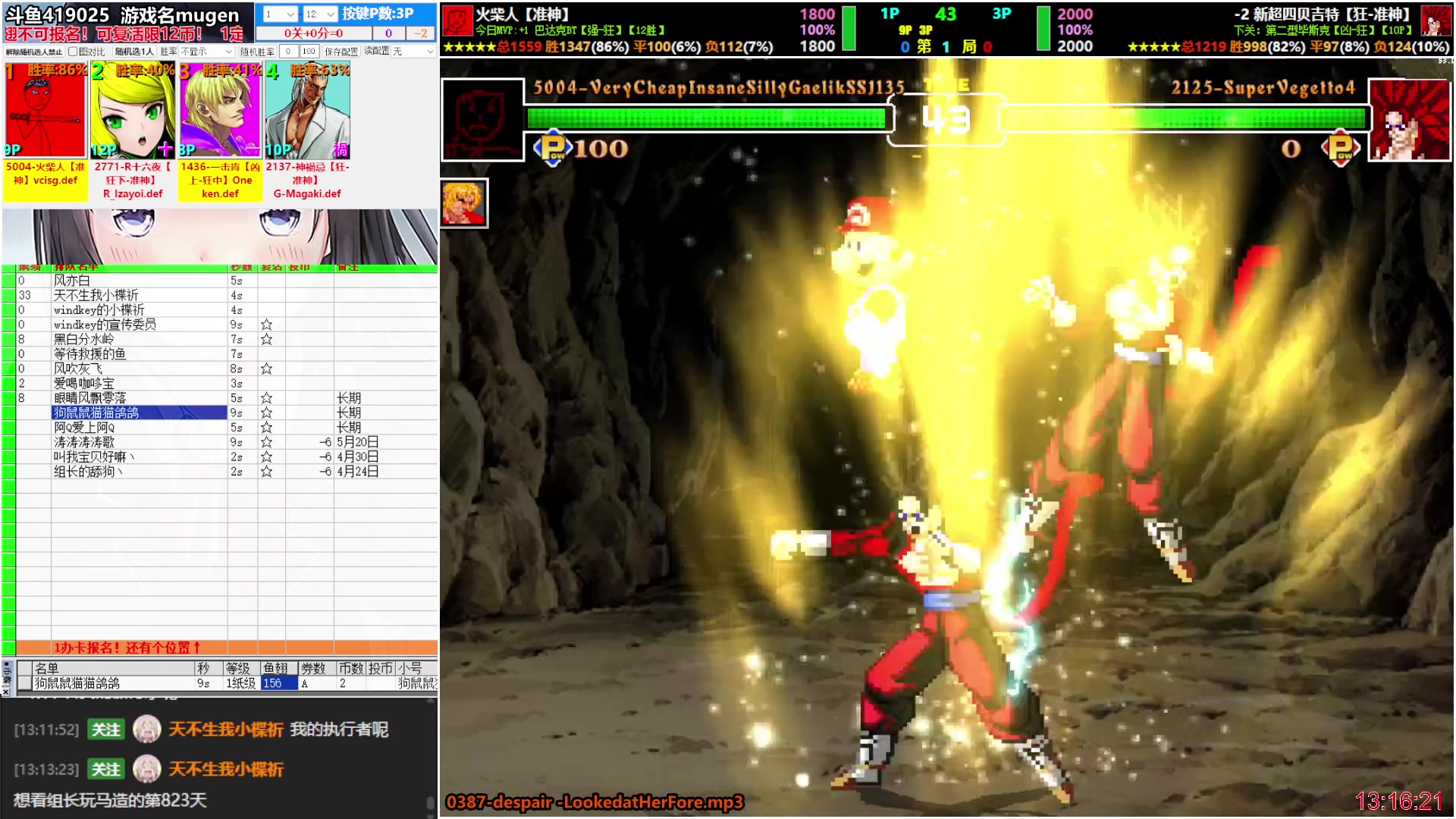The height and width of the screenshot is (819, 1456).
Task: Click the 随机胜率 button
Action: tap(257, 52)
